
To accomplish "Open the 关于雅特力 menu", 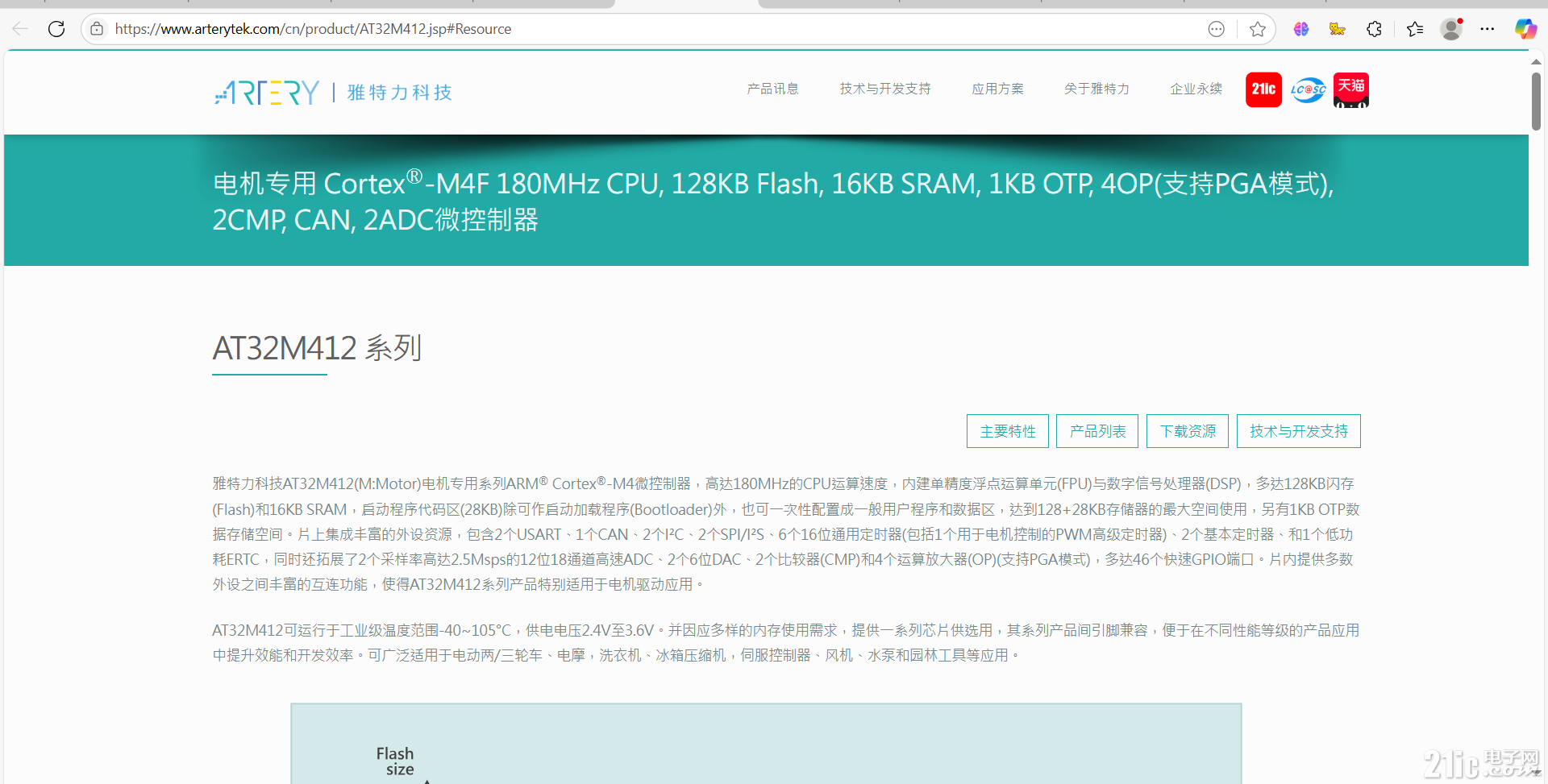I will coord(1096,89).
